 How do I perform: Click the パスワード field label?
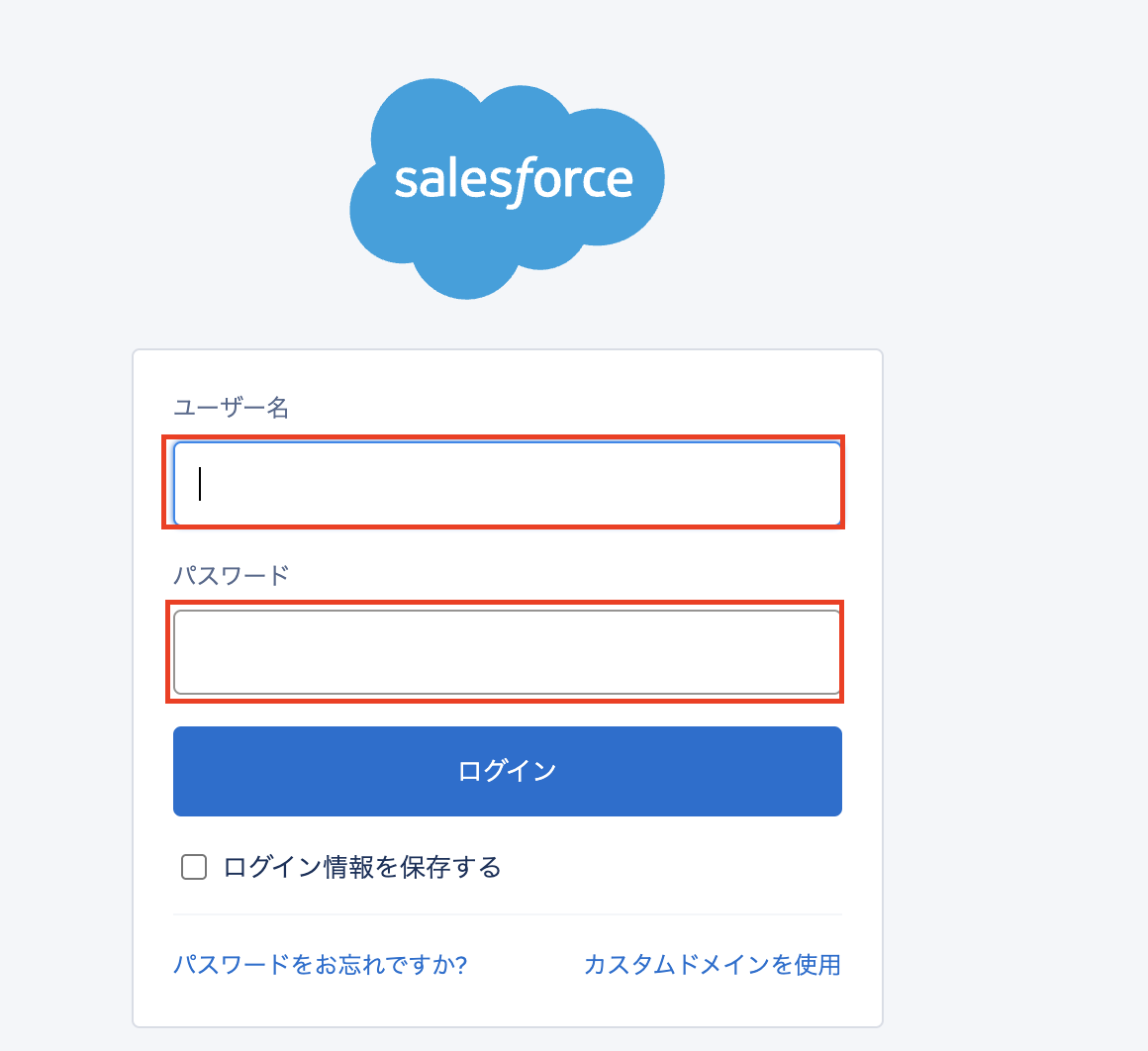(231, 575)
